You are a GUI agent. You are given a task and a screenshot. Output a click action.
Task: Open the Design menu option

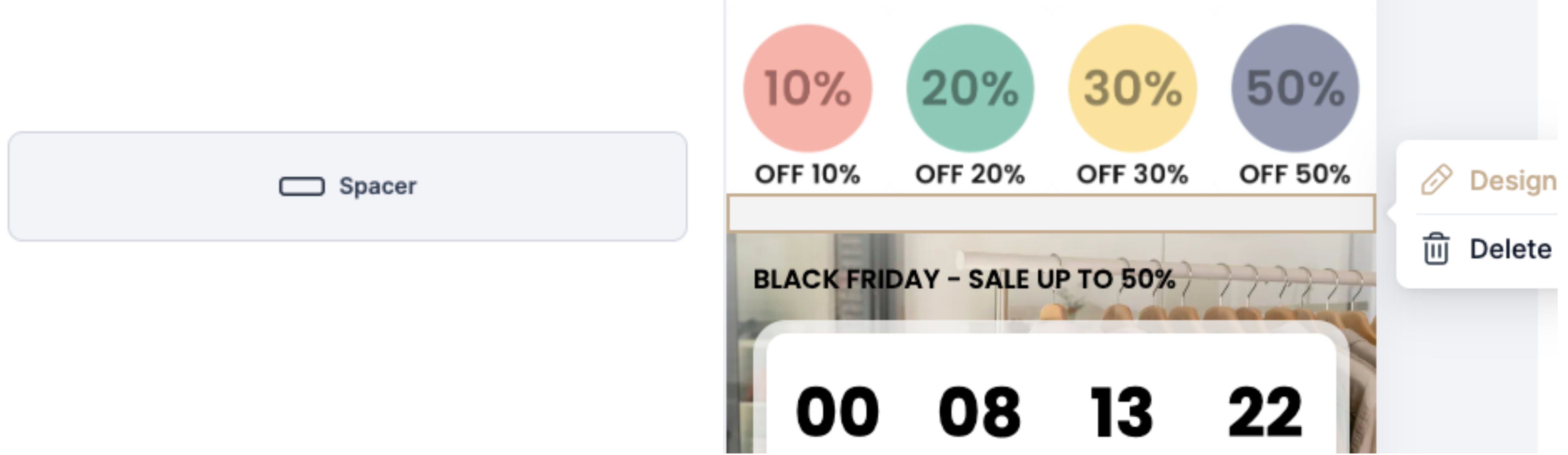point(1512,180)
